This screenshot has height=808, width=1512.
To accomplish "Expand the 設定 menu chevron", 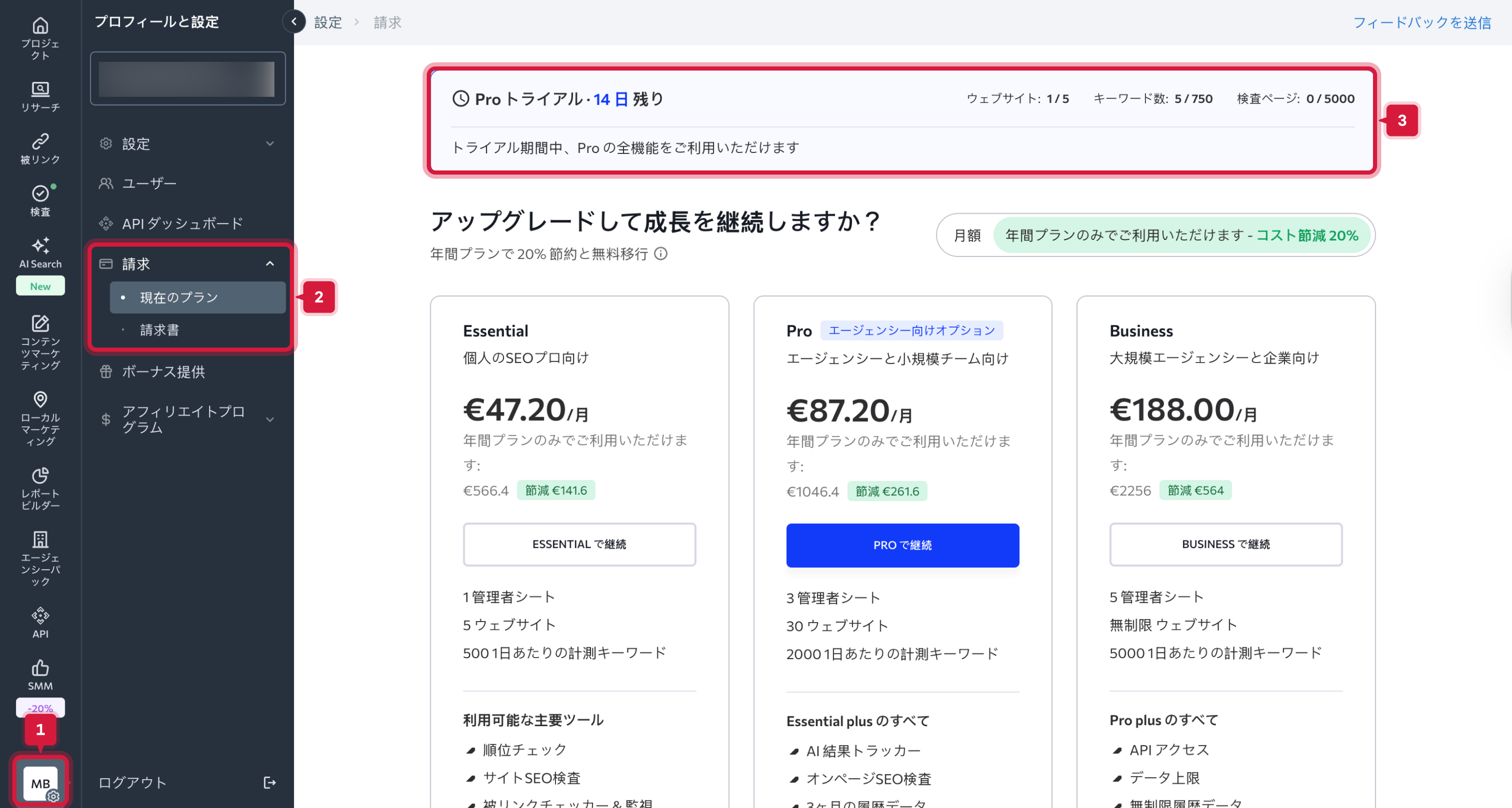I will 270,144.
